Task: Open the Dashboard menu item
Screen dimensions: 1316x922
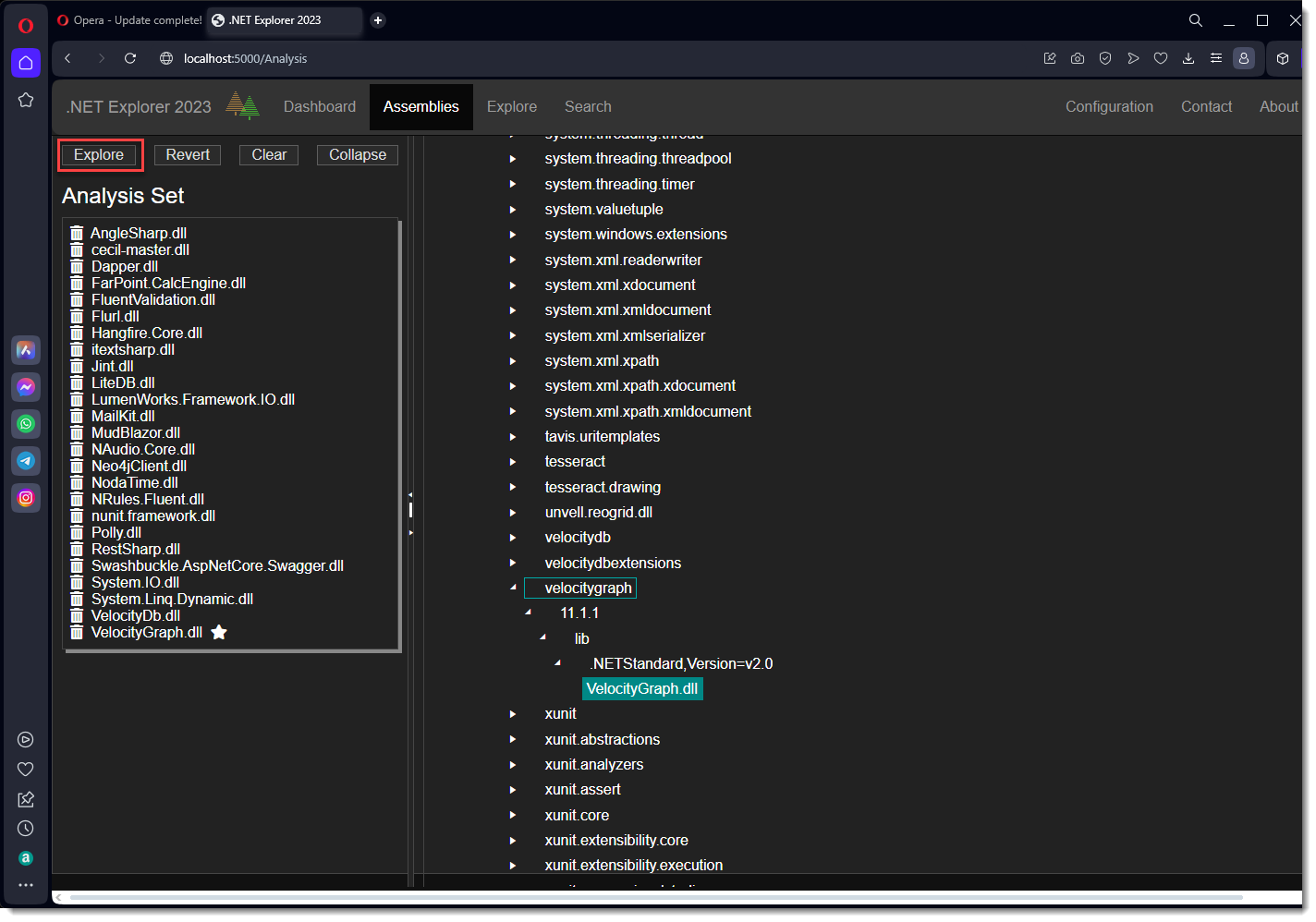Action: point(320,106)
